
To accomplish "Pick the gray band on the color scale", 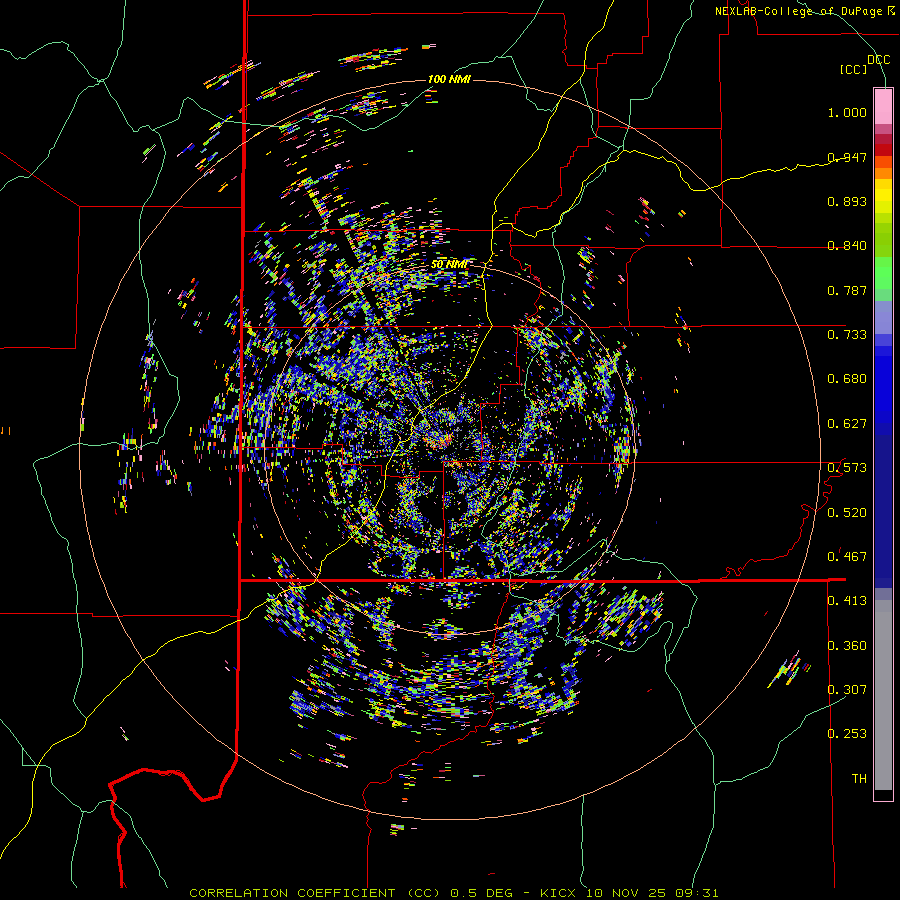I will click(883, 695).
